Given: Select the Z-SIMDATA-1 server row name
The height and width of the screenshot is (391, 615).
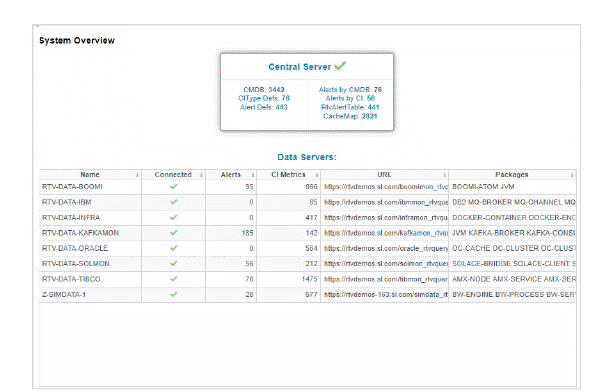Looking at the screenshot, I should (x=64, y=295).
